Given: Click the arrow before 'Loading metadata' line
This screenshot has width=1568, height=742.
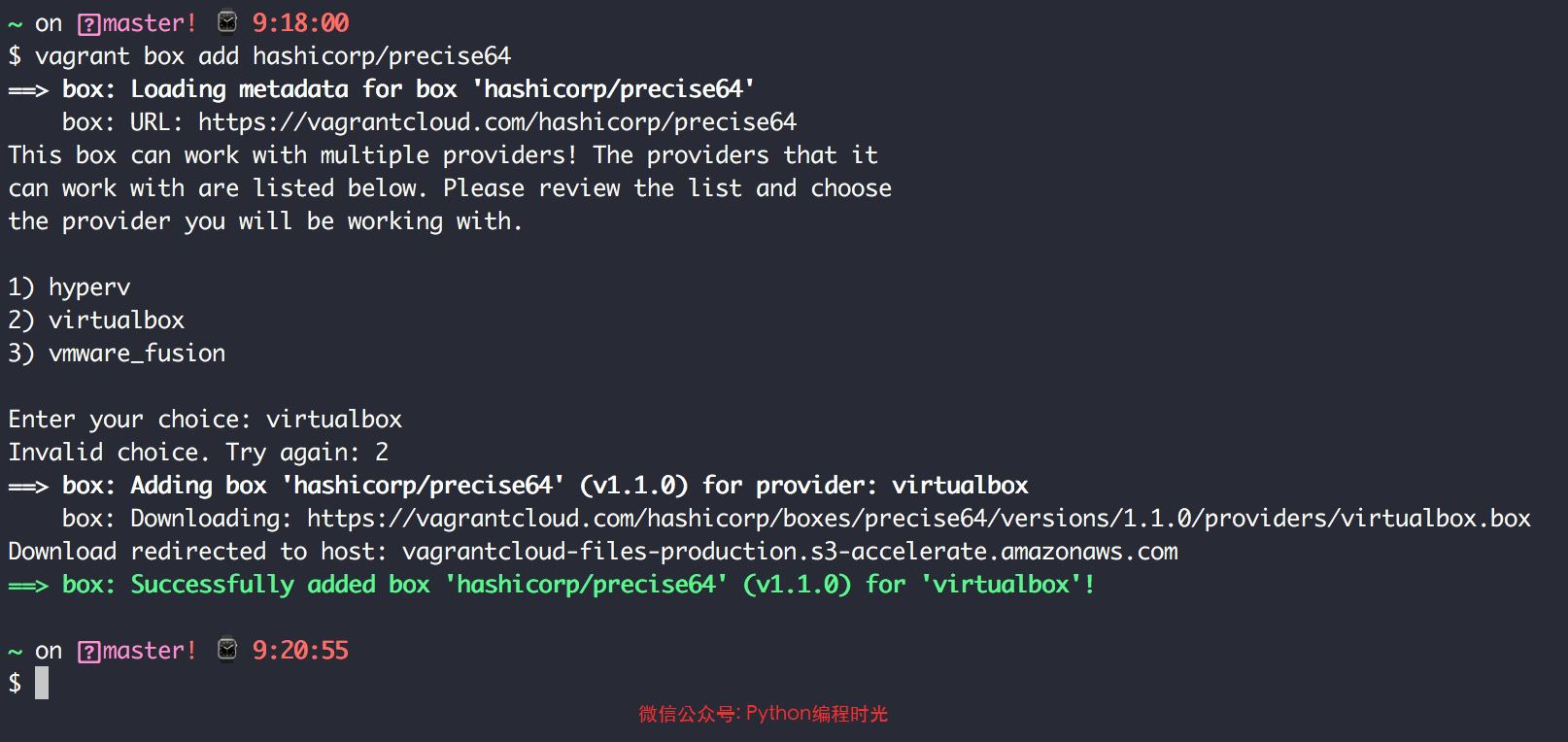Looking at the screenshot, I should (28, 90).
